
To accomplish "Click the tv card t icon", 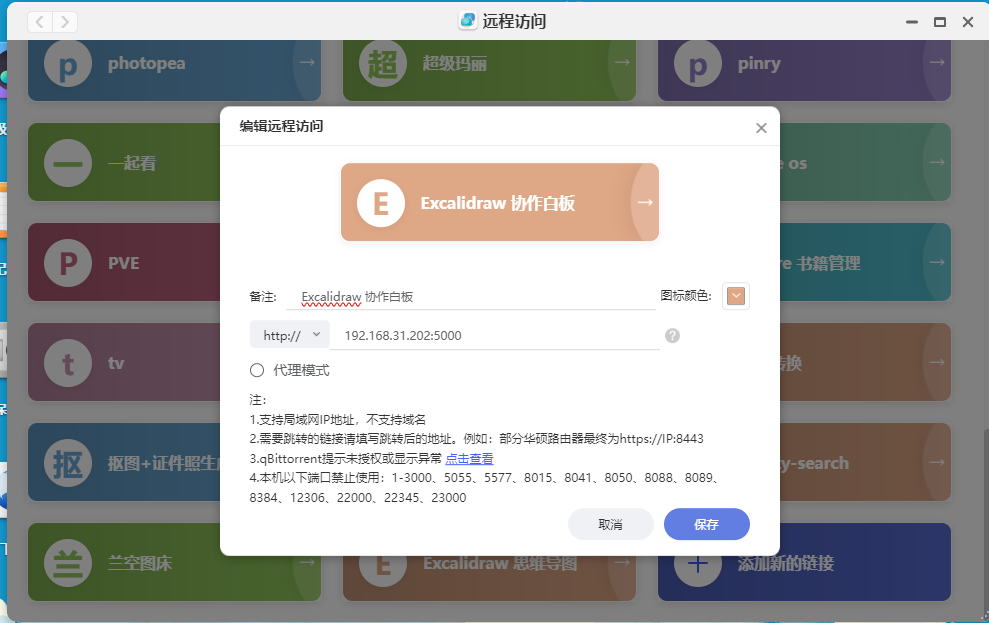I will tap(68, 363).
